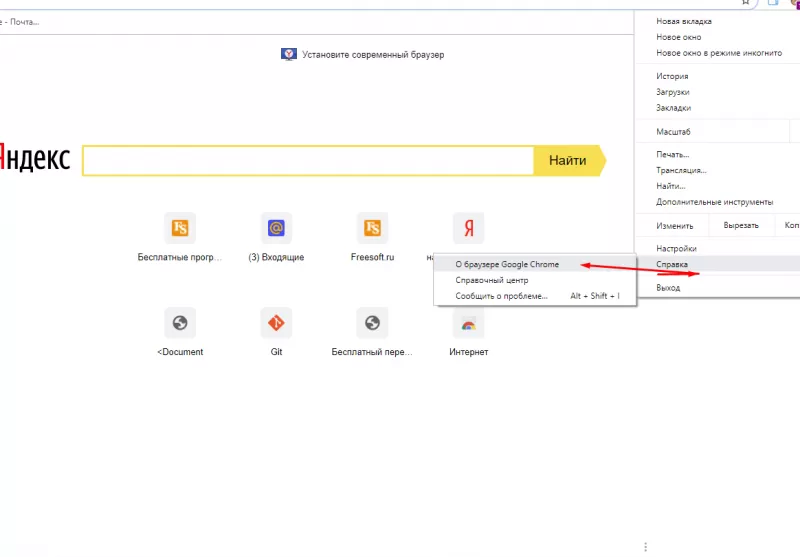This screenshot has height=557, width=800.
Task: Click the Изменить label in edit row
Action: 674,225
